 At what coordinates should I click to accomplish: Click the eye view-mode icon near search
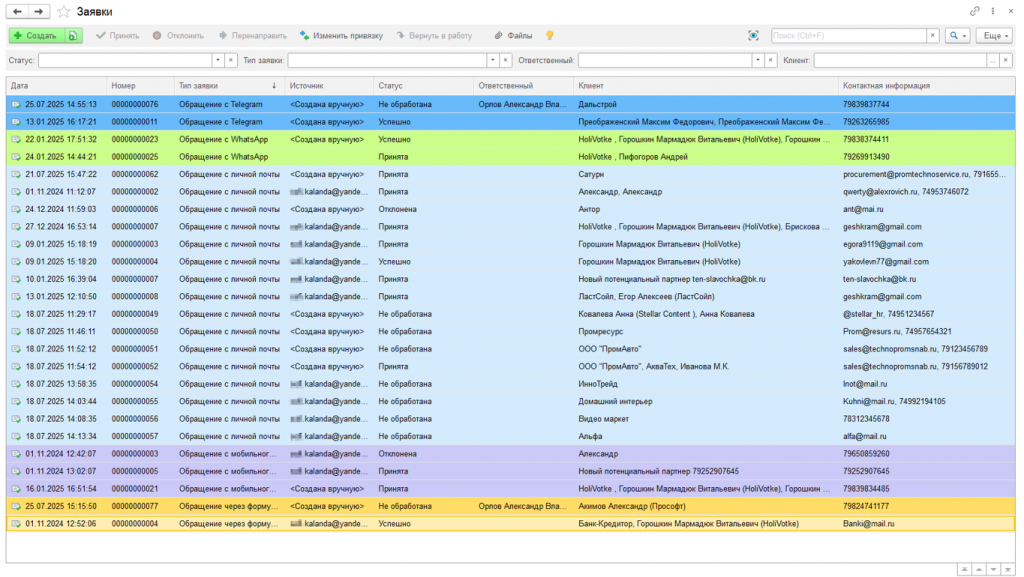pyautogui.click(x=753, y=35)
